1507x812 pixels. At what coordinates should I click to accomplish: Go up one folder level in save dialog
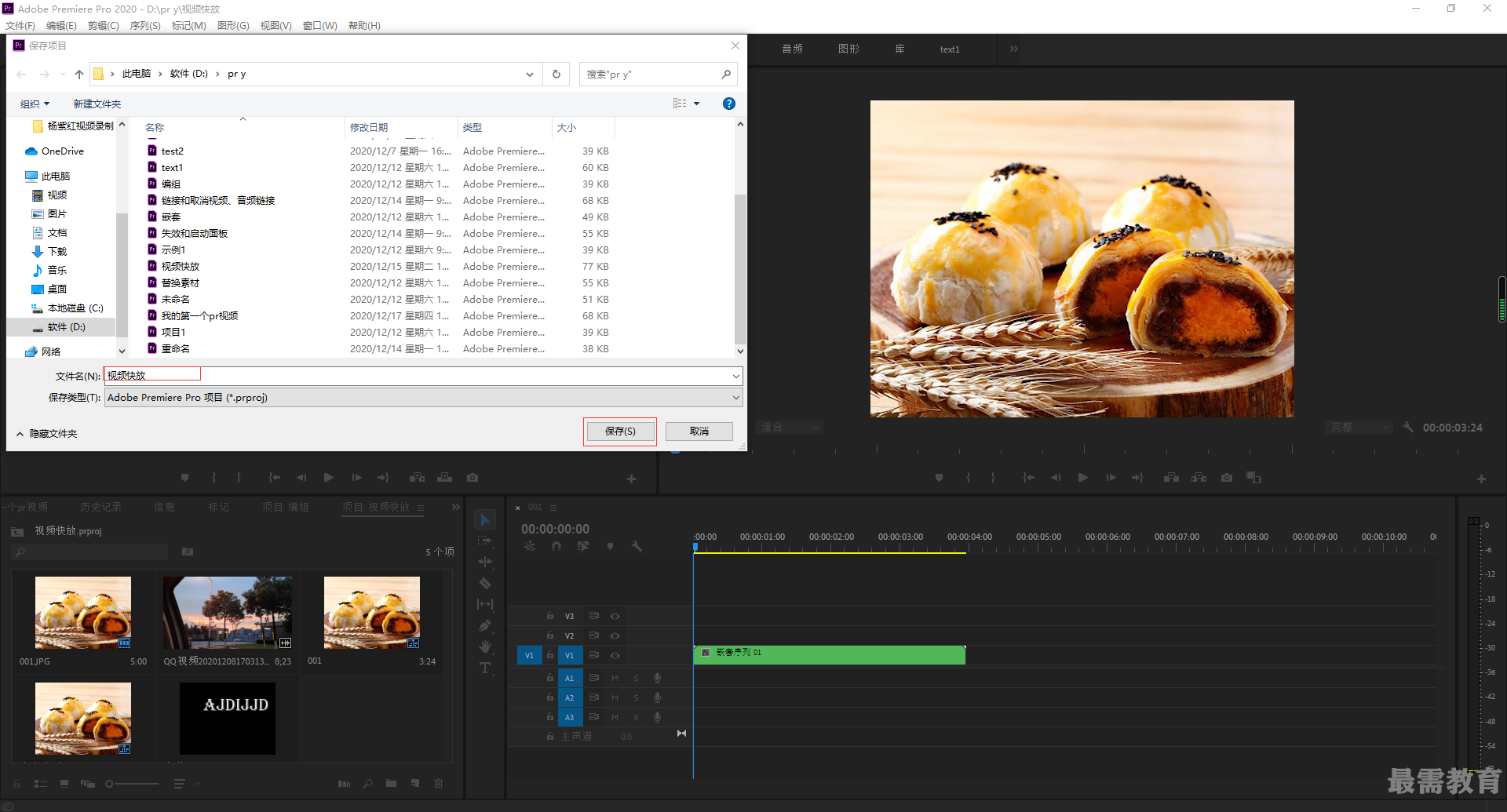79,75
